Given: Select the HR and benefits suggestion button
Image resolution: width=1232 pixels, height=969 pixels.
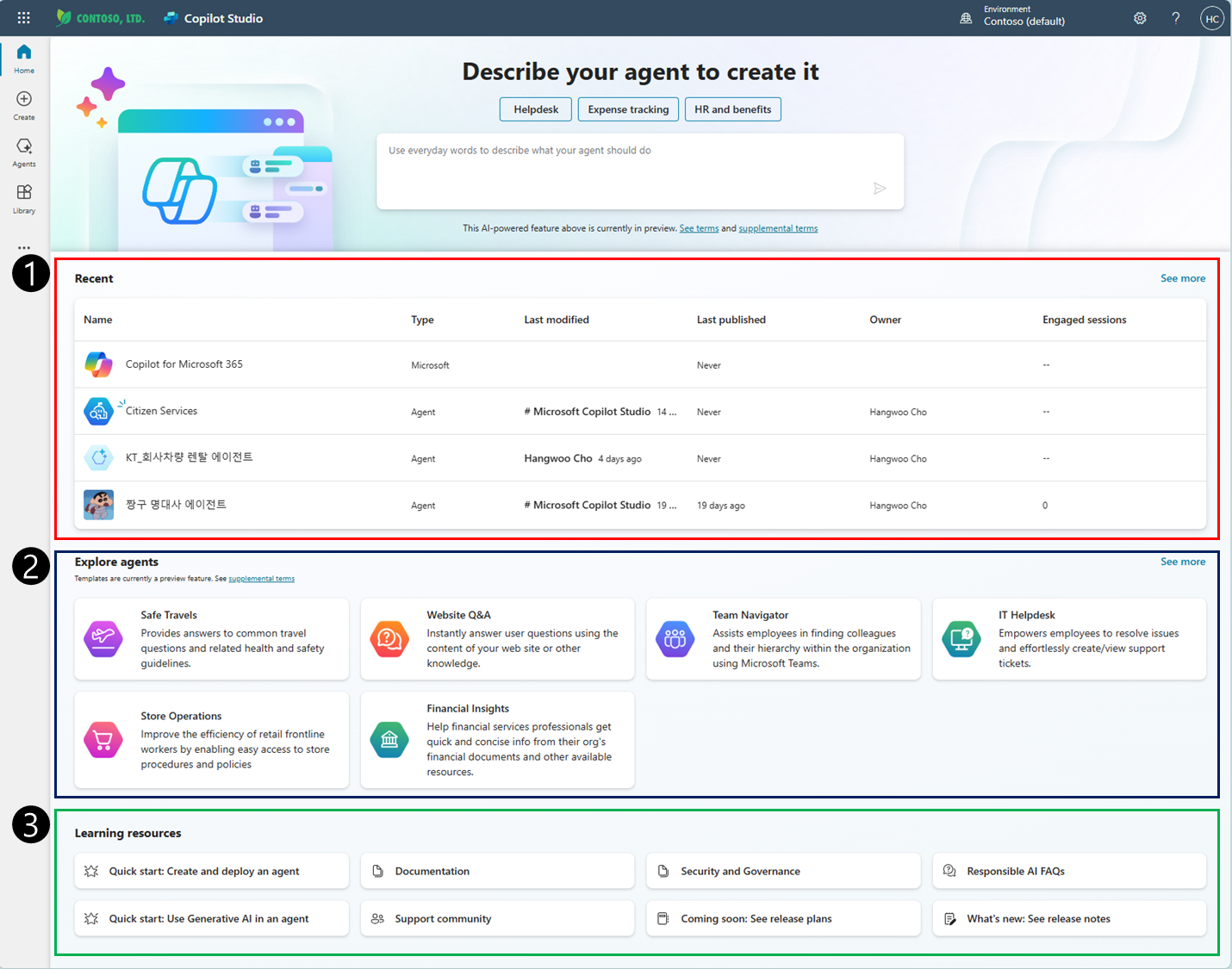Looking at the screenshot, I should coord(733,109).
